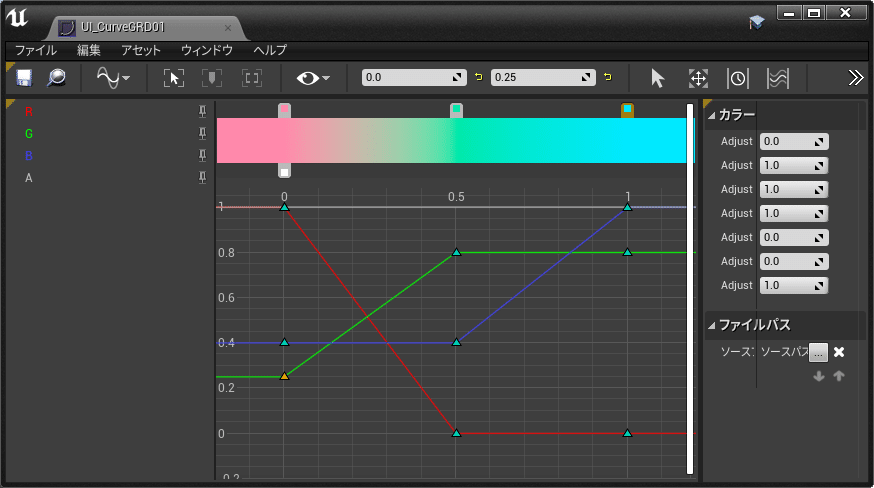Click the time input field showing 0.0
Screen dimensions: 874x488
414,78
